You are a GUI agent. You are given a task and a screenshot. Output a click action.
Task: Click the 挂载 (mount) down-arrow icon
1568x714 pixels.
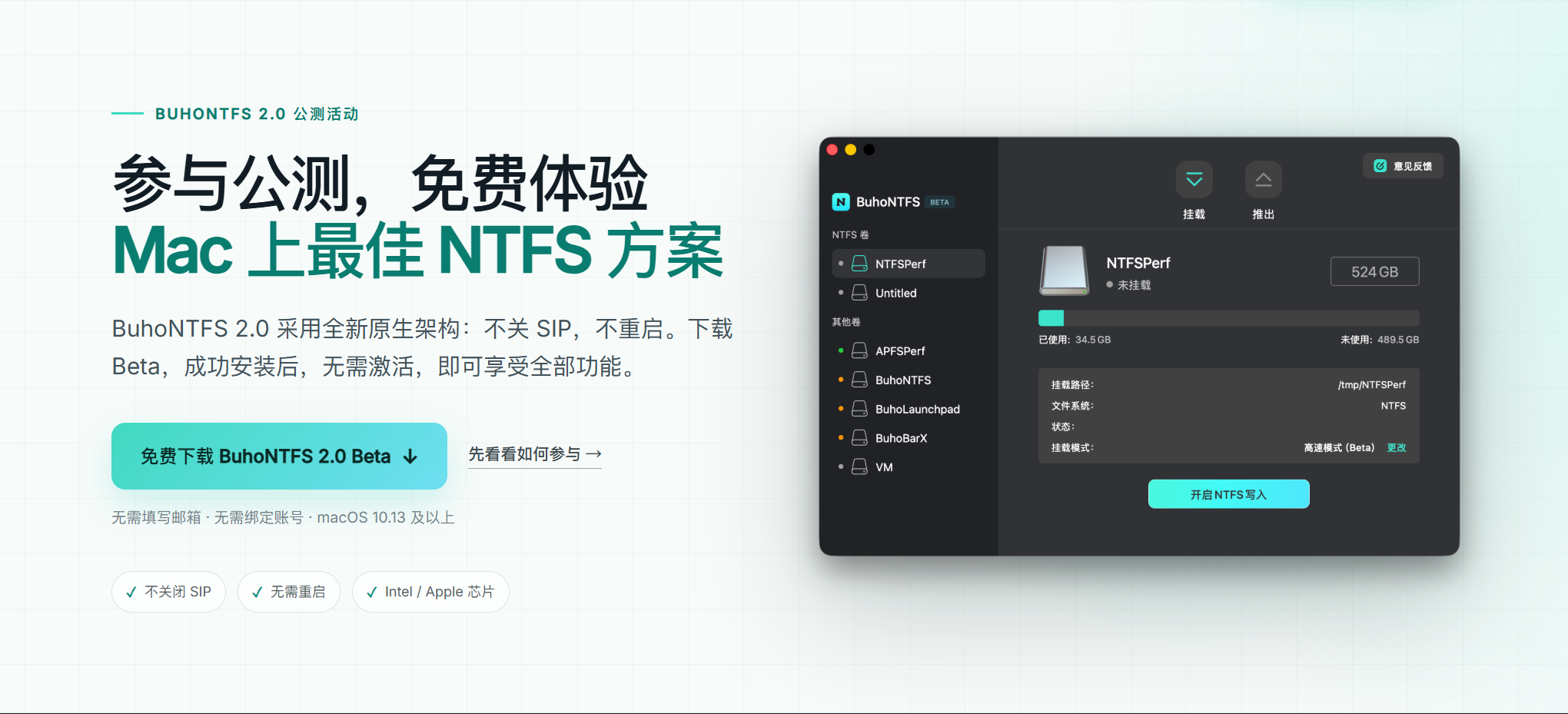[1194, 180]
